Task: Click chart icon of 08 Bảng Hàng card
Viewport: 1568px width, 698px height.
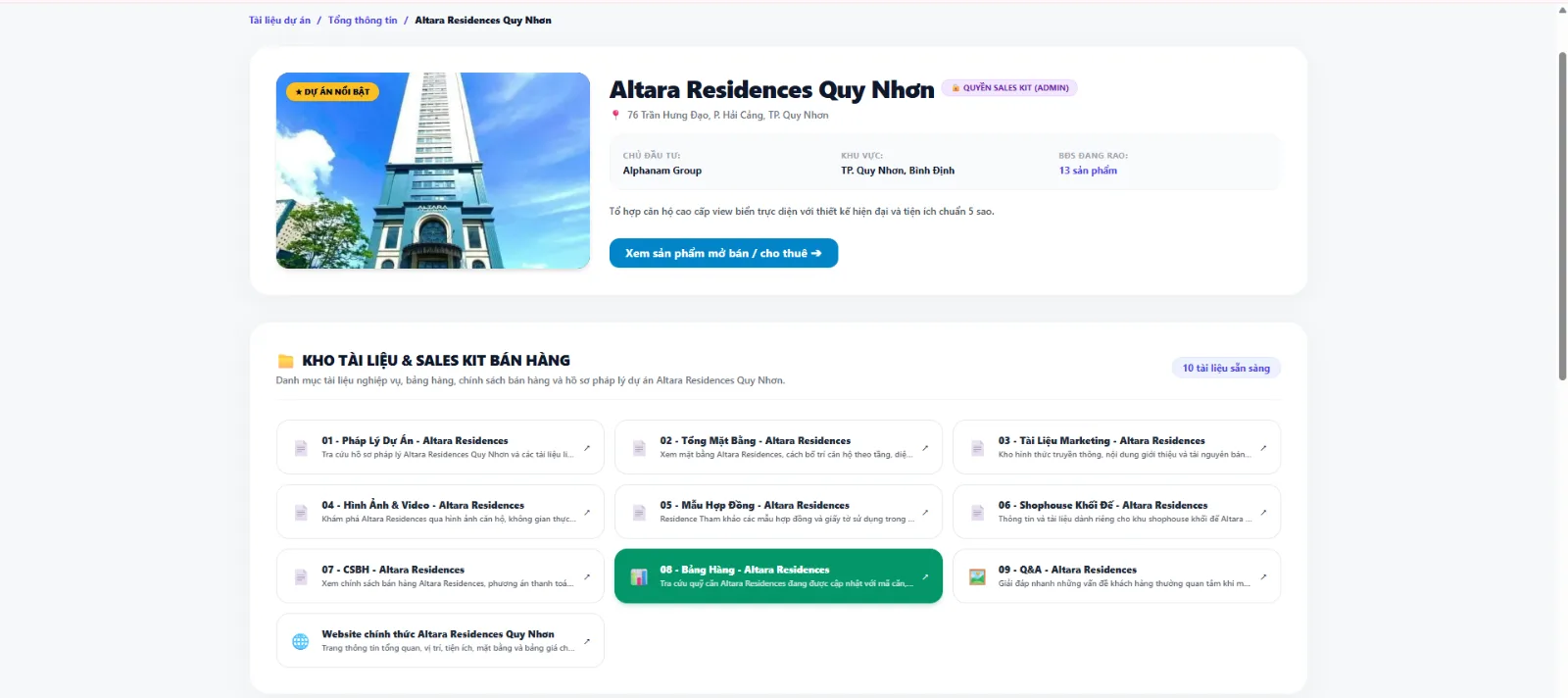Action: [x=639, y=577]
